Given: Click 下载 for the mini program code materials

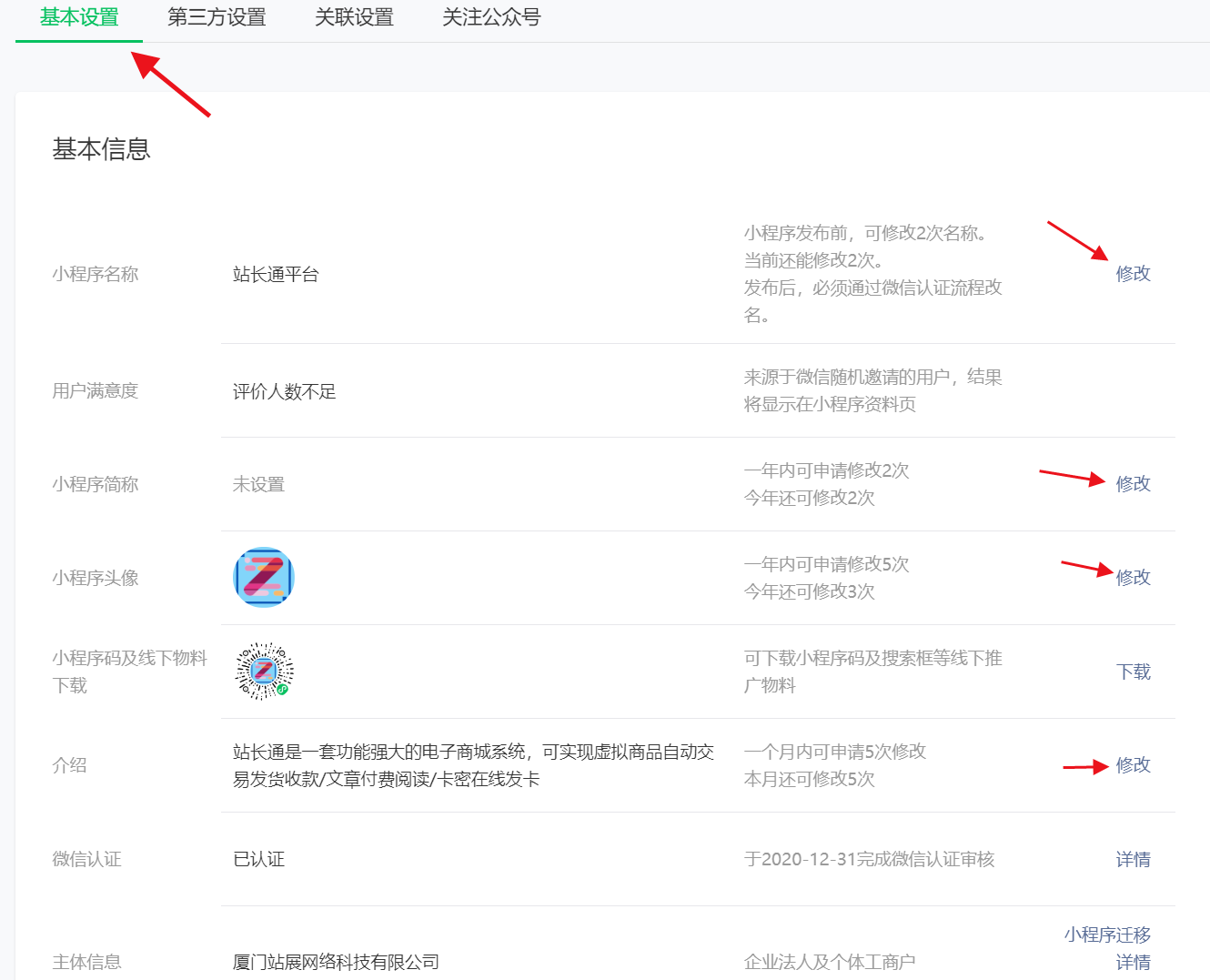Looking at the screenshot, I should point(1133,672).
